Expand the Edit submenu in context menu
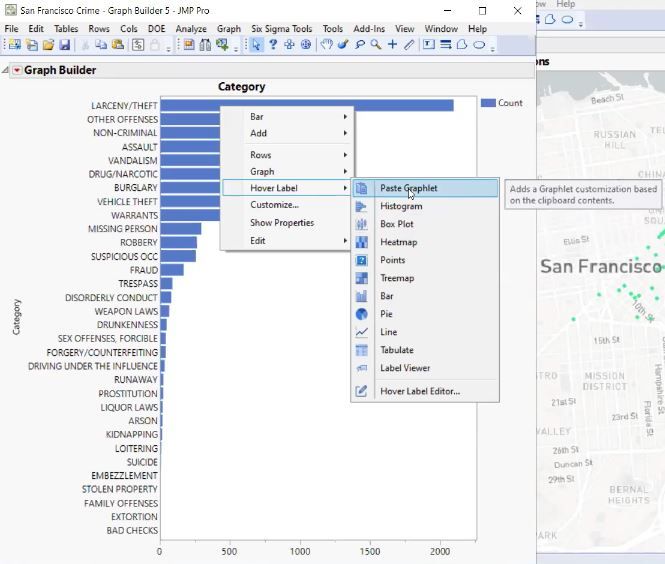The width and height of the screenshot is (665, 564). [x=287, y=241]
